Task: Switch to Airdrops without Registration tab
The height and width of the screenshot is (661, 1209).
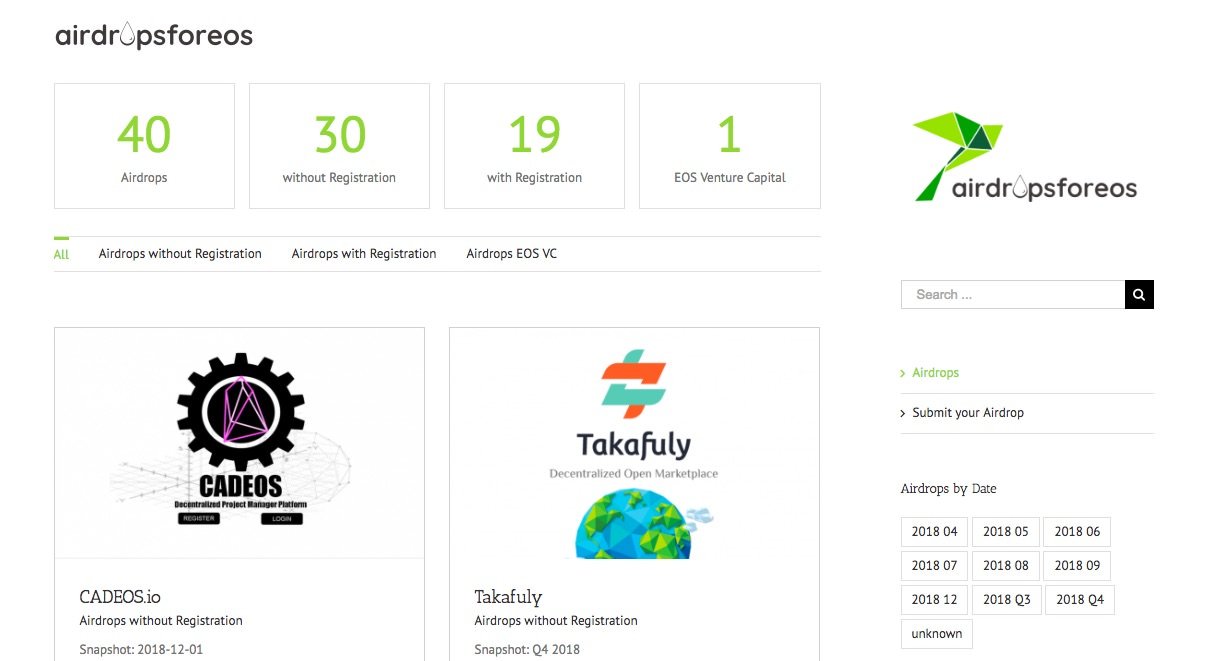Action: click(x=180, y=254)
